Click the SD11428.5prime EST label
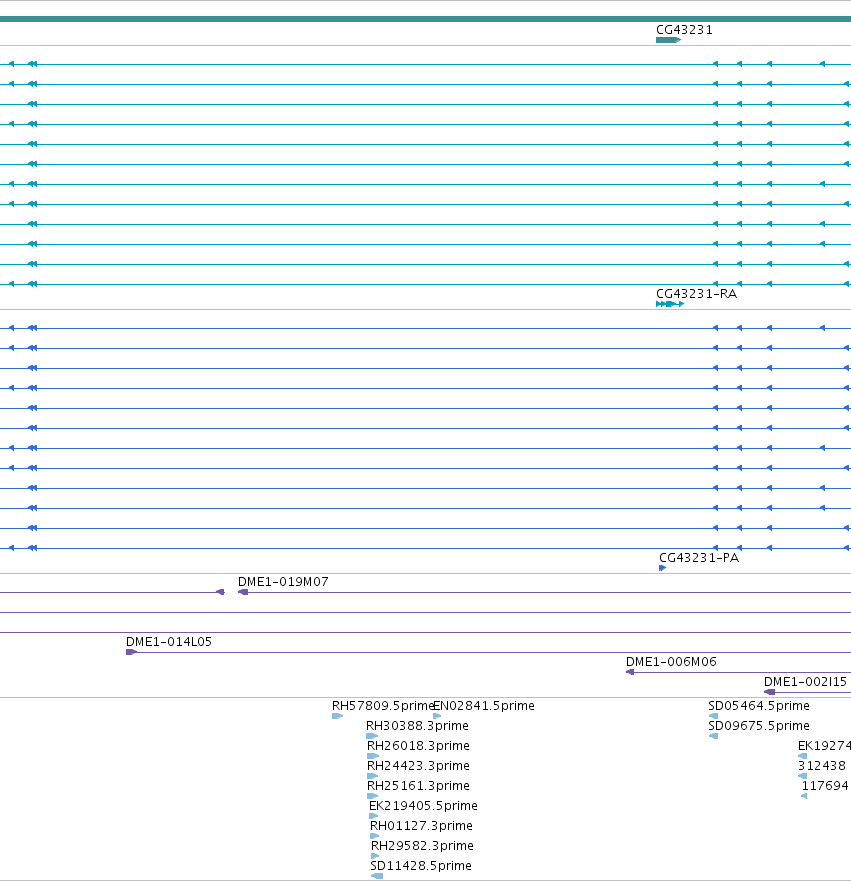Viewport: 851px width, 881px height. coord(421,866)
